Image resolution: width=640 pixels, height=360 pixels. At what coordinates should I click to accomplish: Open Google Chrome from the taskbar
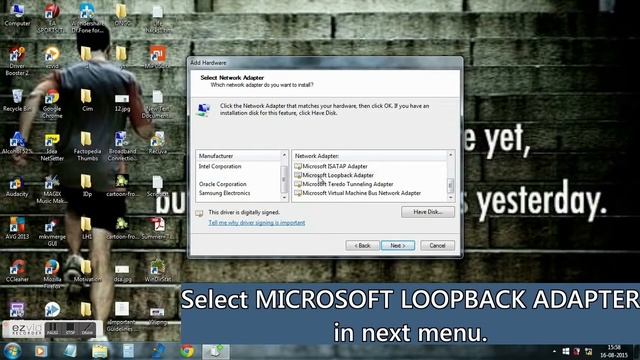(187, 351)
